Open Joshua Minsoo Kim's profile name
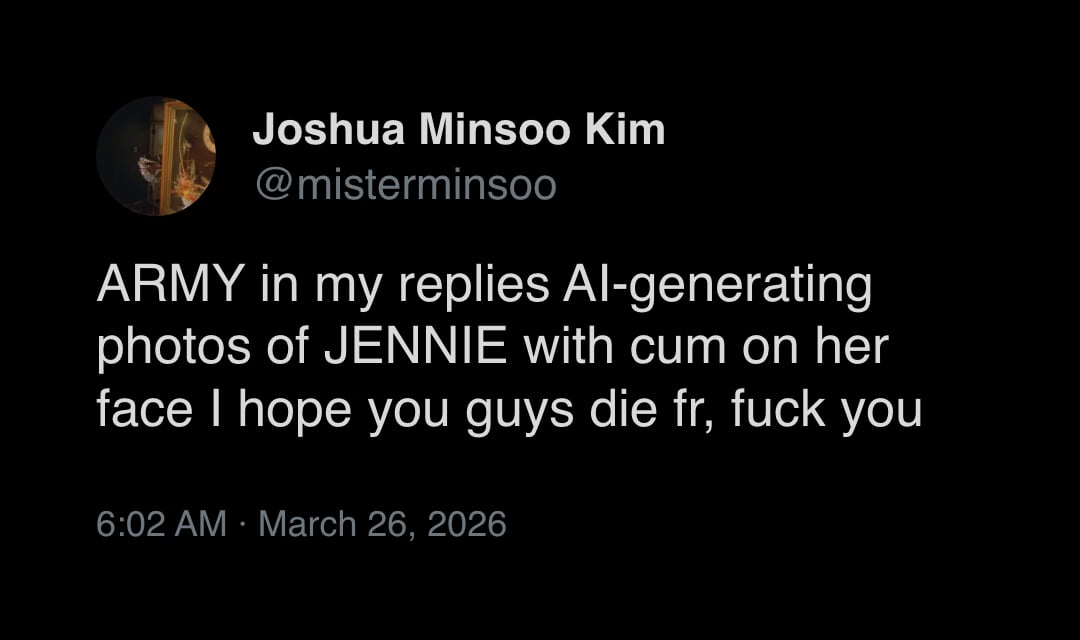Screen dimensions: 1080x640 click(x=458, y=130)
